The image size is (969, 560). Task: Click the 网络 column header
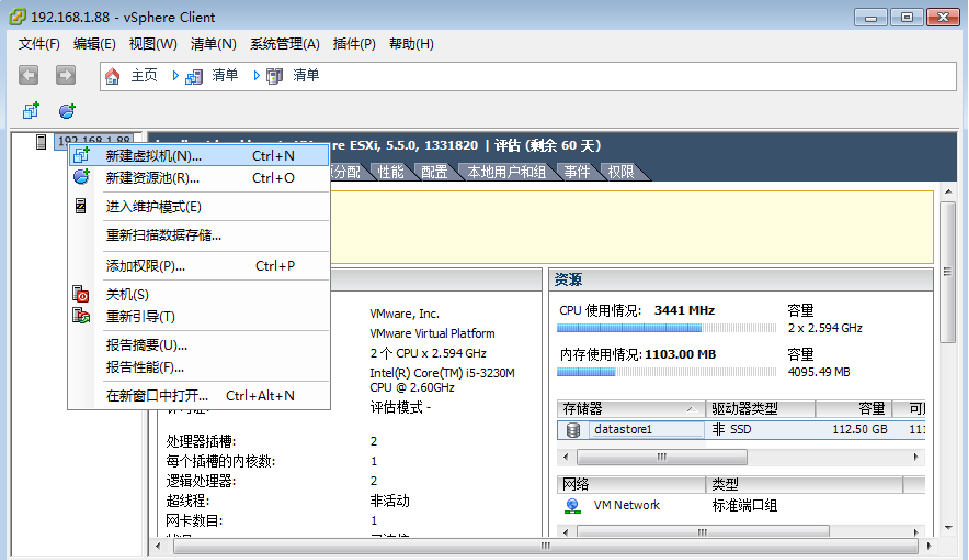click(630, 484)
